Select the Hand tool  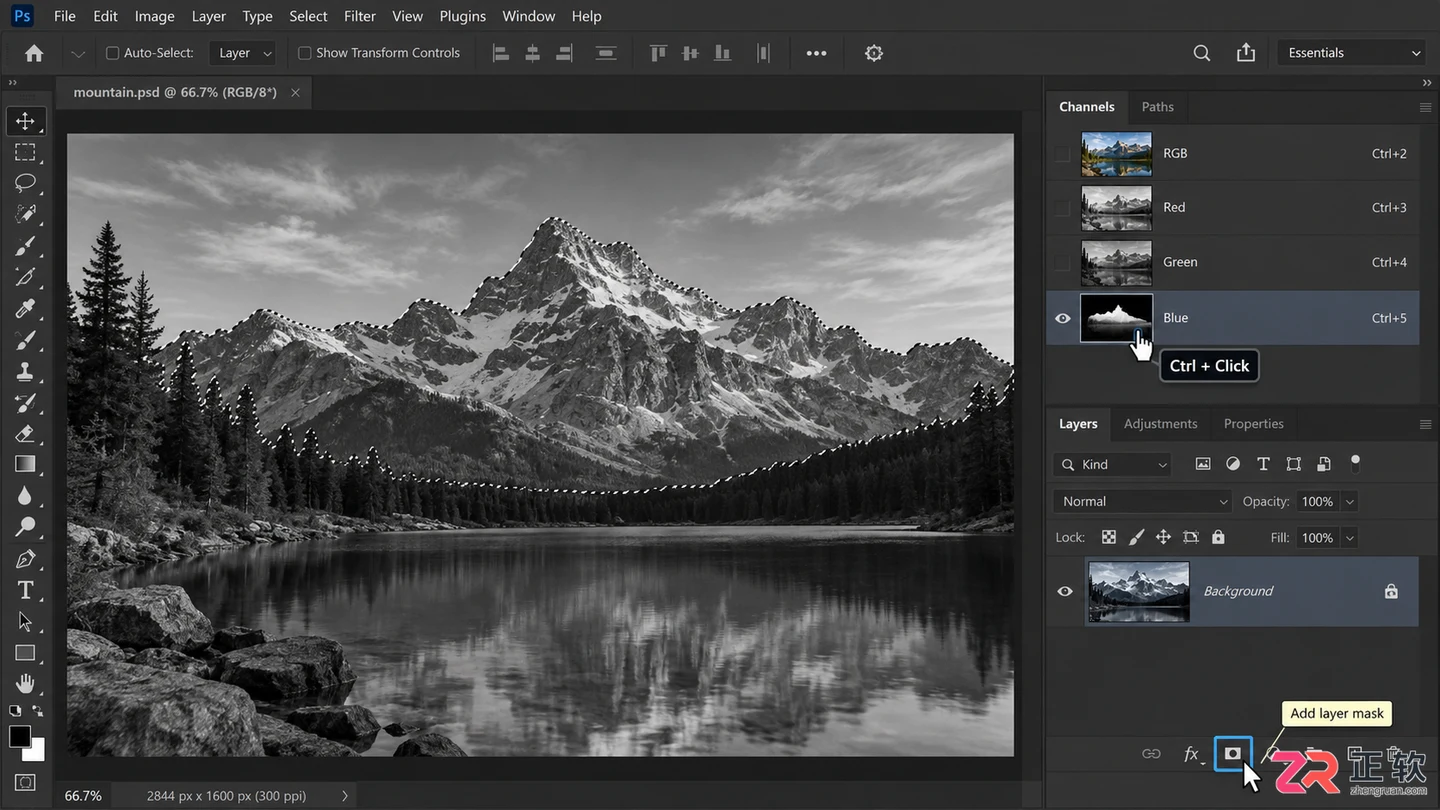point(25,684)
